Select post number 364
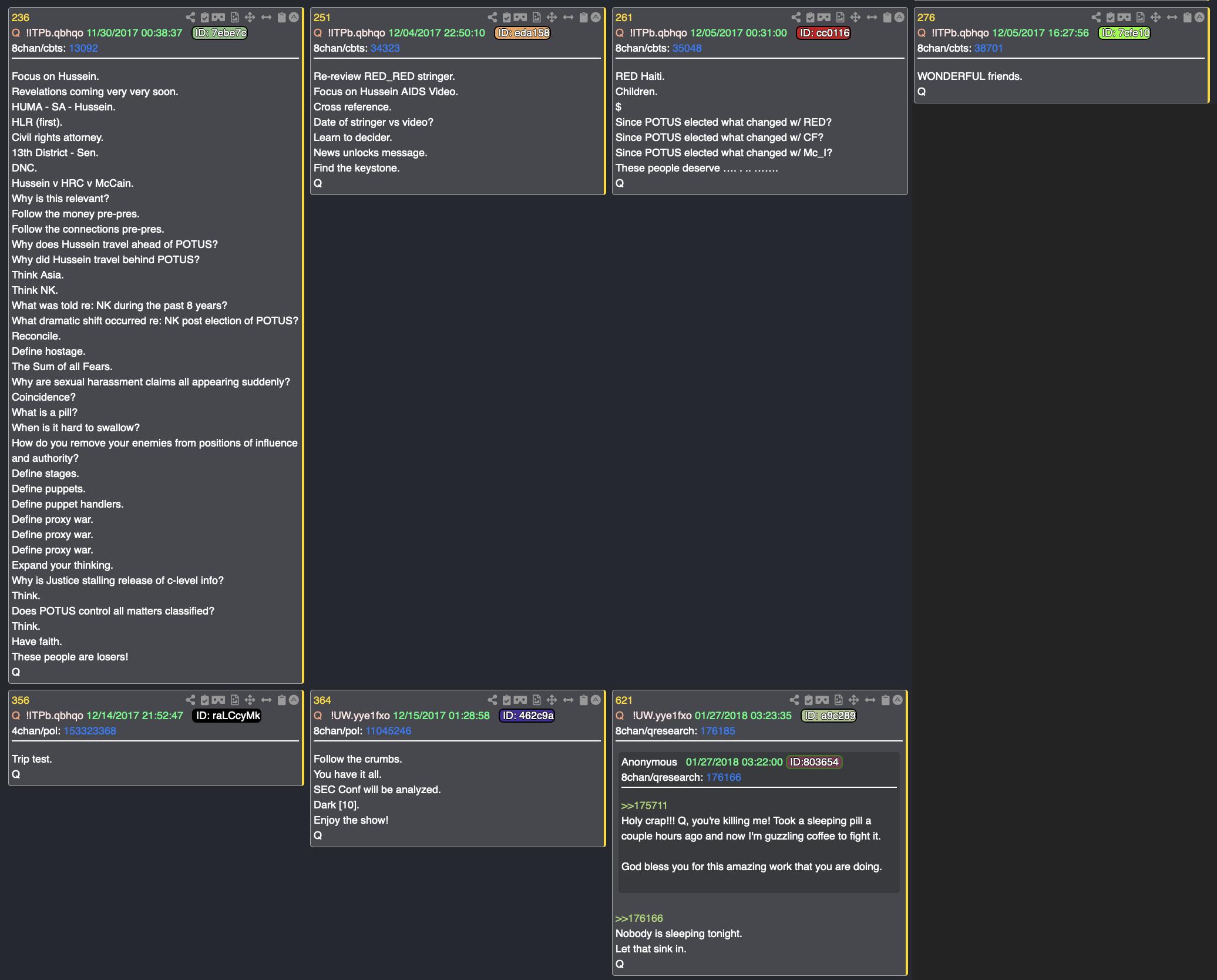1217x980 pixels. pyautogui.click(x=322, y=700)
